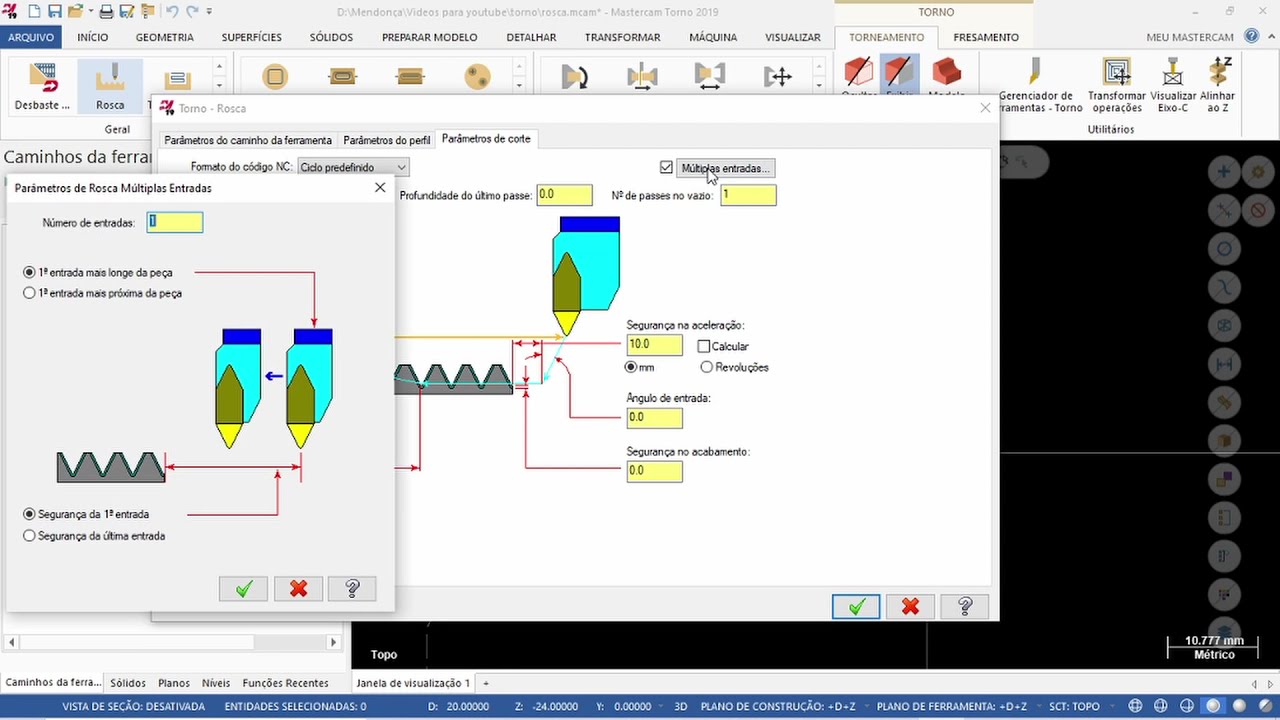Select the Revoluções radio button
The height and width of the screenshot is (720, 1280).
coord(707,367)
